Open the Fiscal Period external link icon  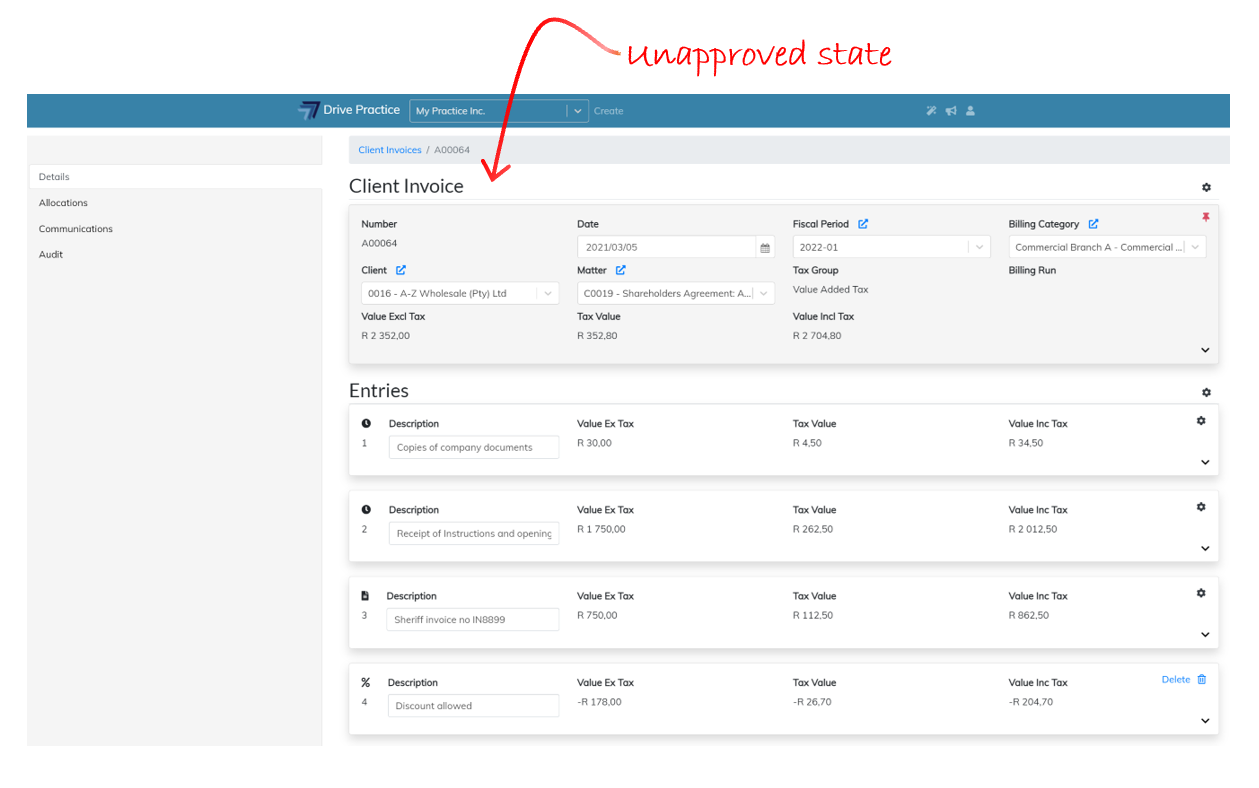pos(863,224)
